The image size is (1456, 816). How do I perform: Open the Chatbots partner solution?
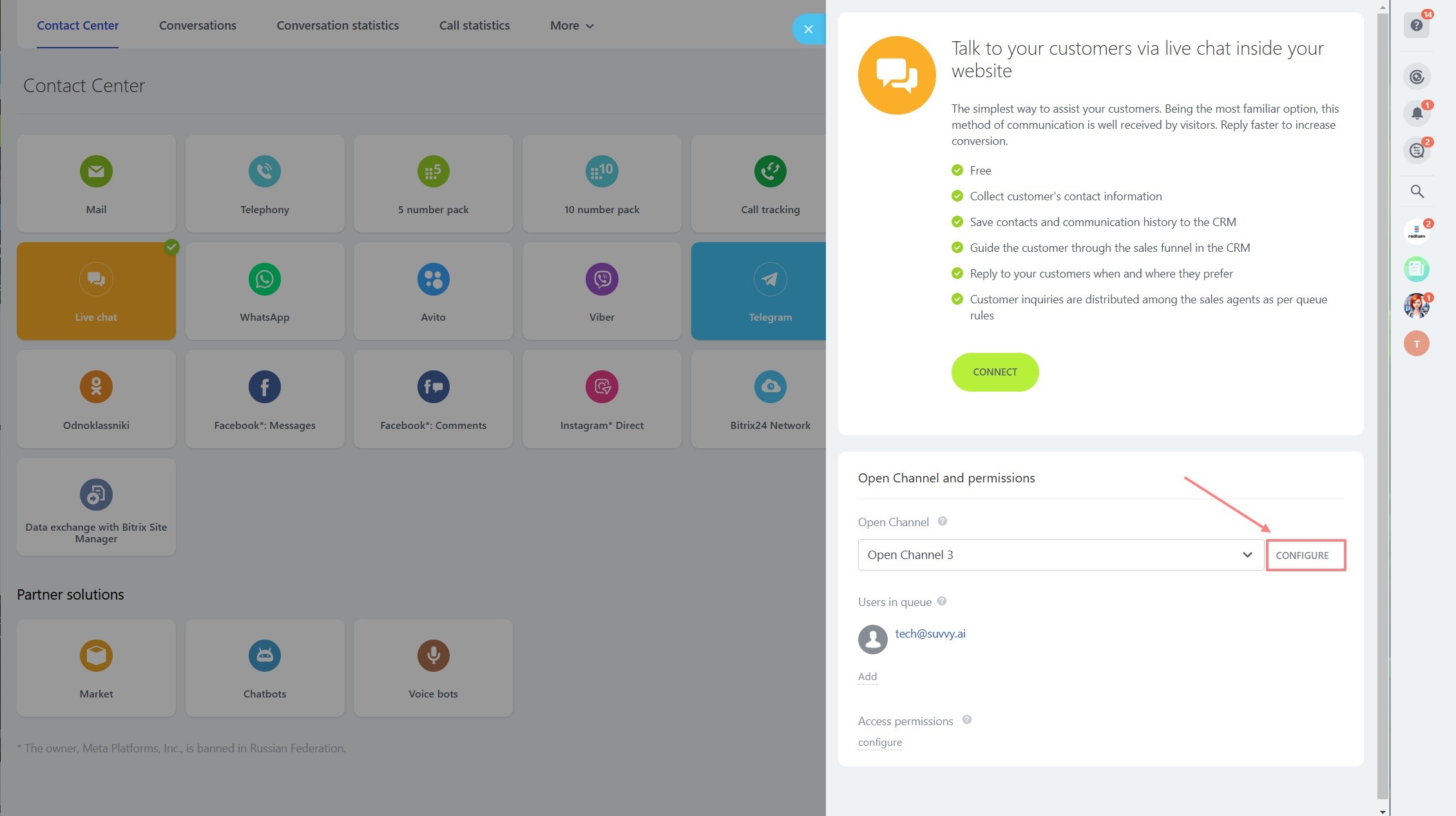[264, 668]
